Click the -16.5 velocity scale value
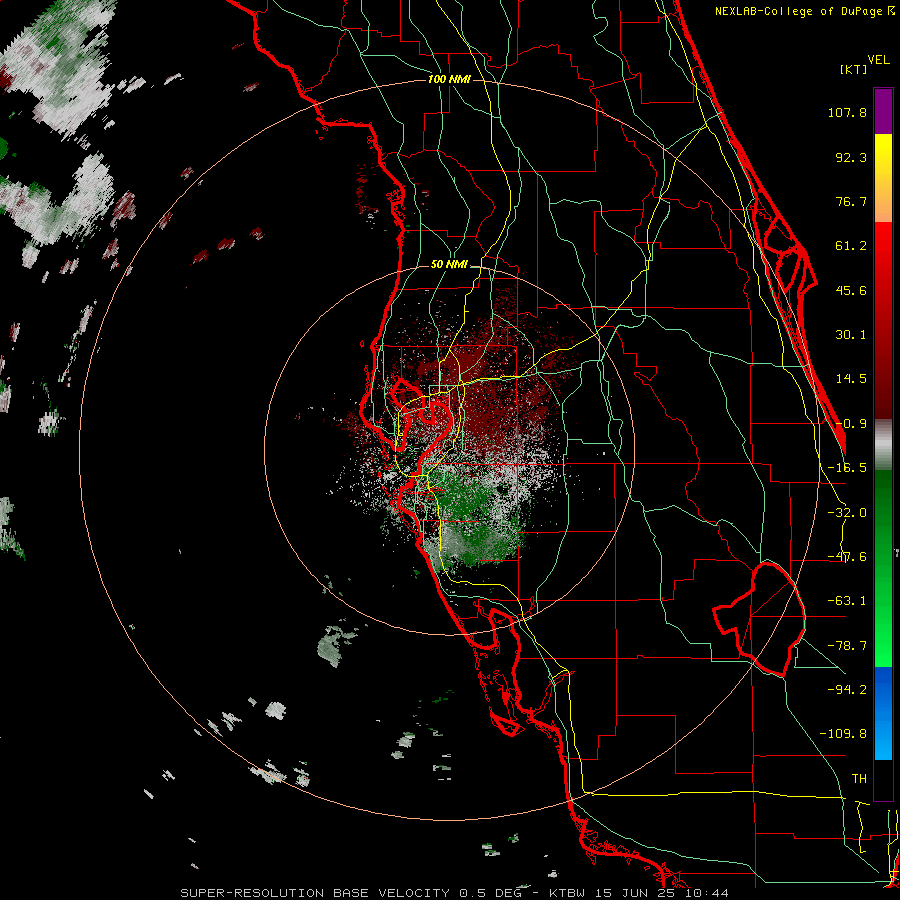This screenshot has height=900, width=900. point(847,468)
